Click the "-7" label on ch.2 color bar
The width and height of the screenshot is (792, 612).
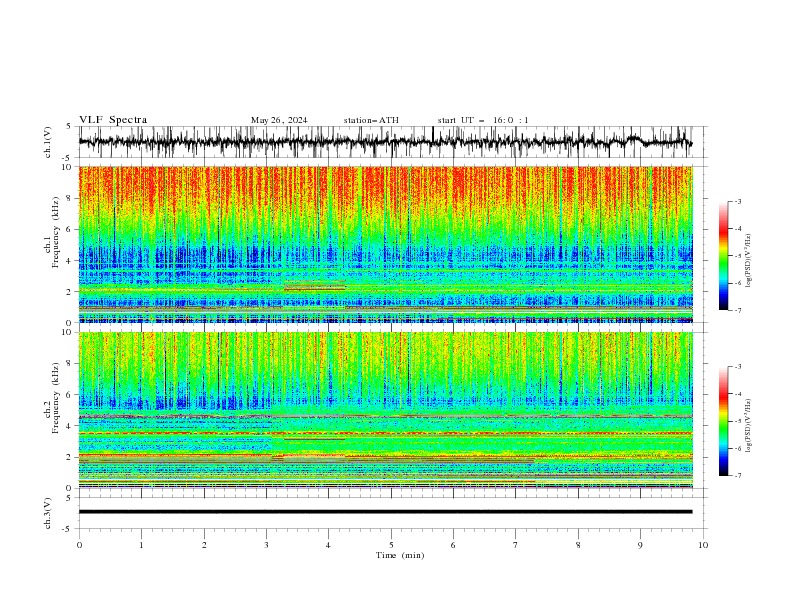coord(737,476)
